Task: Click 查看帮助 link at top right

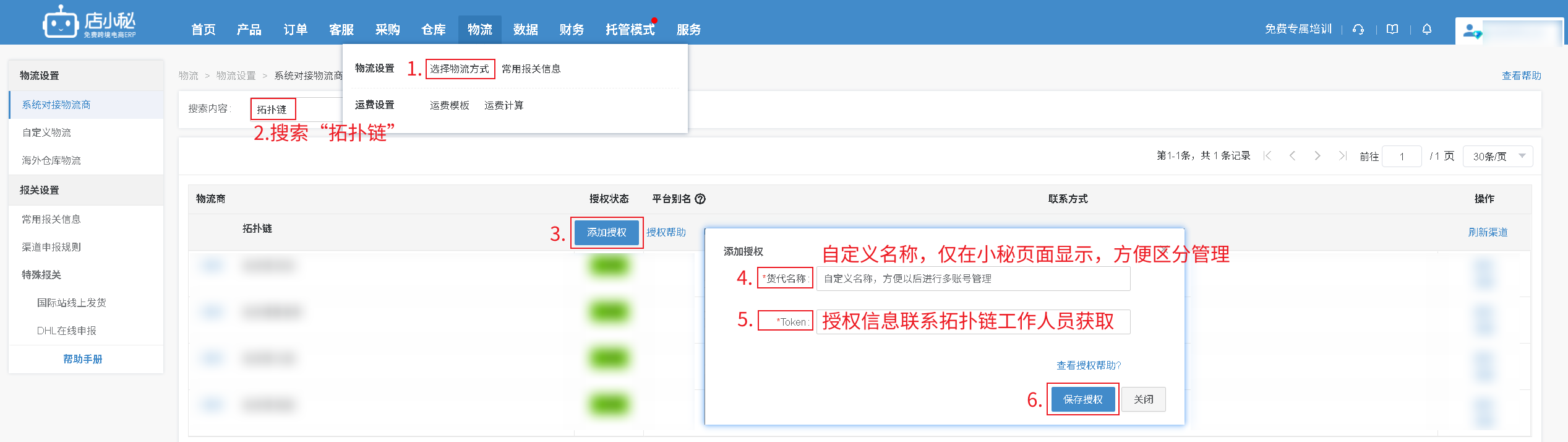Action: [x=1521, y=76]
